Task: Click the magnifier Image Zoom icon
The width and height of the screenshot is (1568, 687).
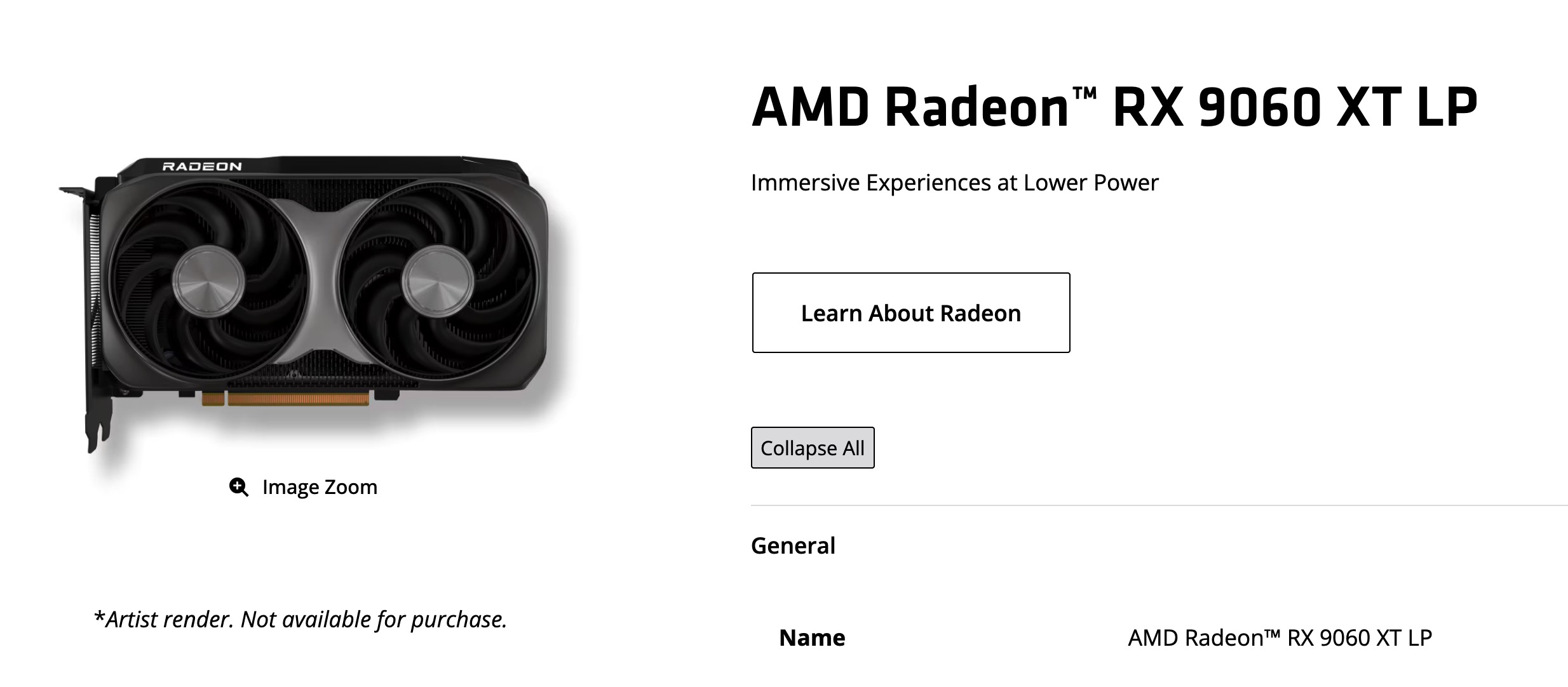Action: pos(239,487)
